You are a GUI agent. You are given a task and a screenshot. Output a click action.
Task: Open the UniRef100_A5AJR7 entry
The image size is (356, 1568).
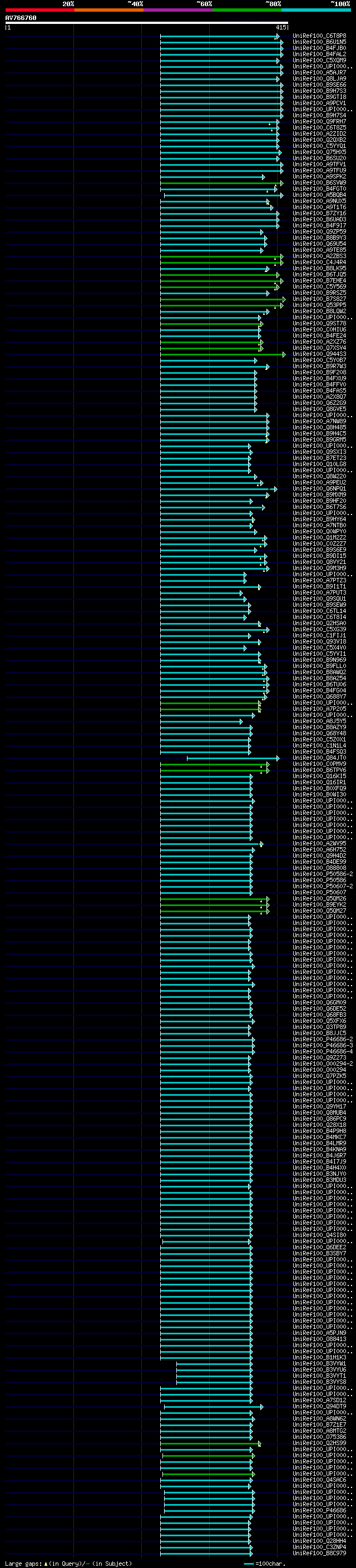319,72
